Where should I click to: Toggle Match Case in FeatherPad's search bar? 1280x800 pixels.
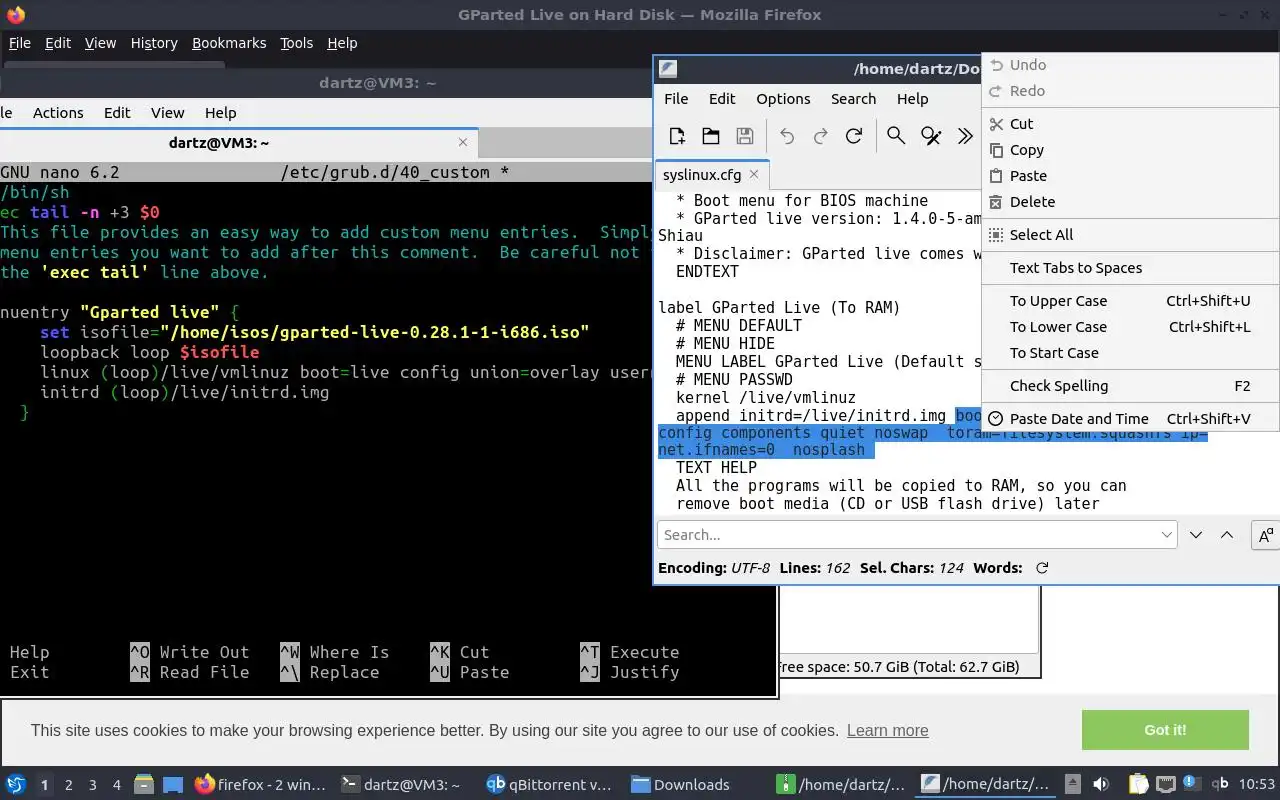(x=1265, y=535)
